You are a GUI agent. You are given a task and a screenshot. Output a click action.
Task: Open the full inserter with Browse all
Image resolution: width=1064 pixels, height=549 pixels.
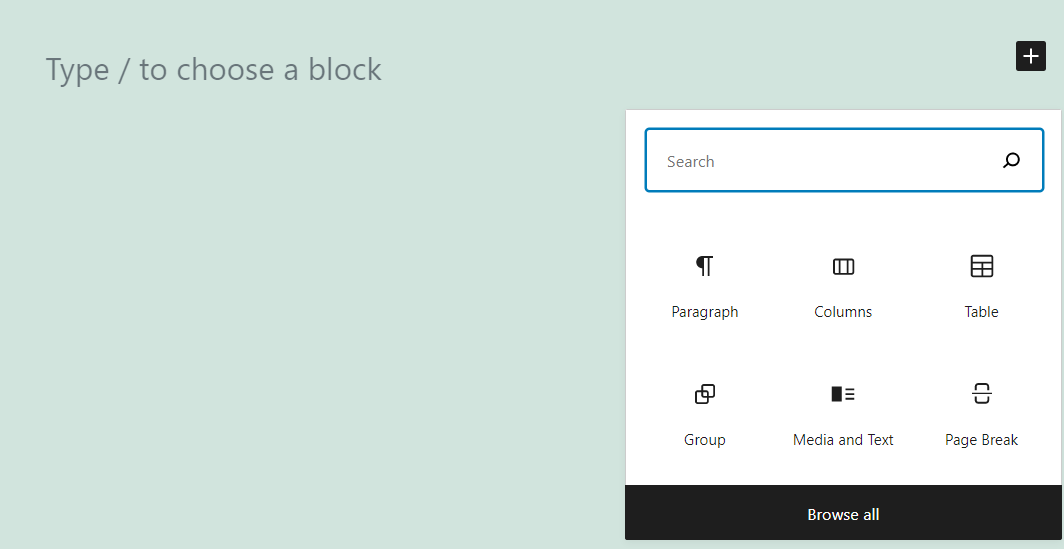843,514
